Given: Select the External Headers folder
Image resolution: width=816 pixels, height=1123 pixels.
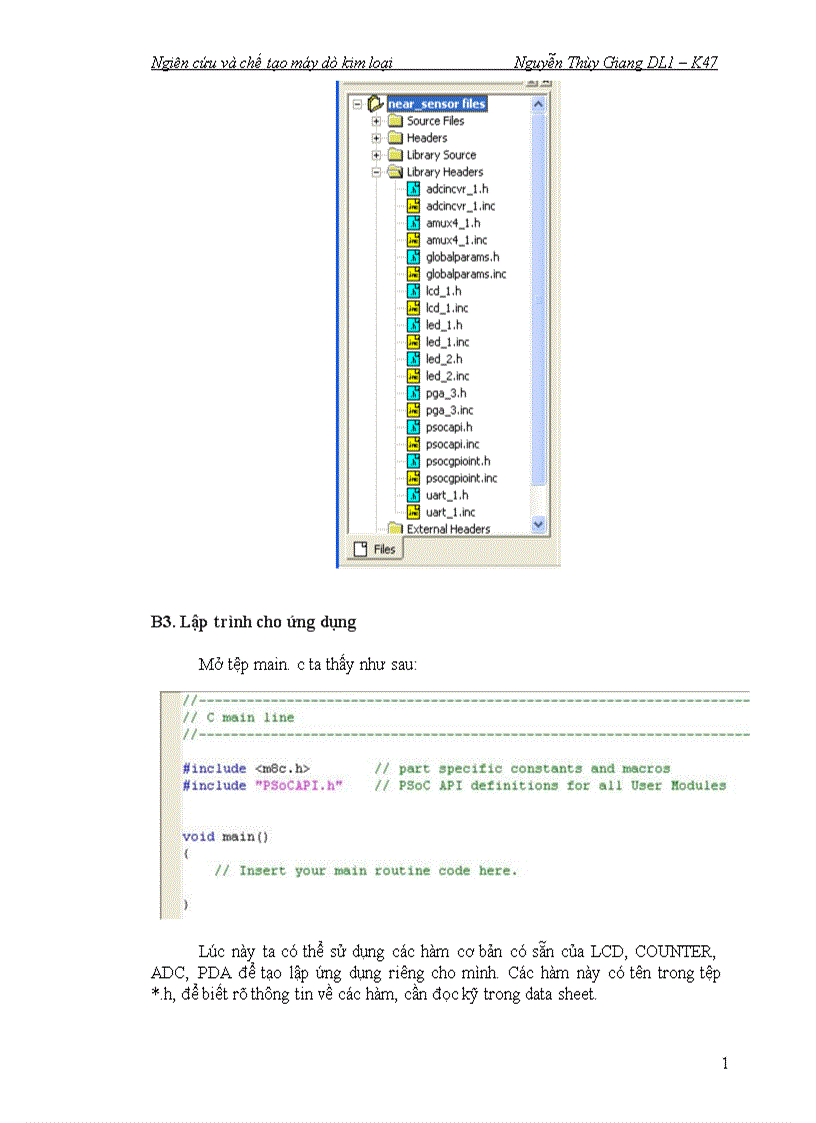Looking at the screenshot, I should (x=448, y=529).
